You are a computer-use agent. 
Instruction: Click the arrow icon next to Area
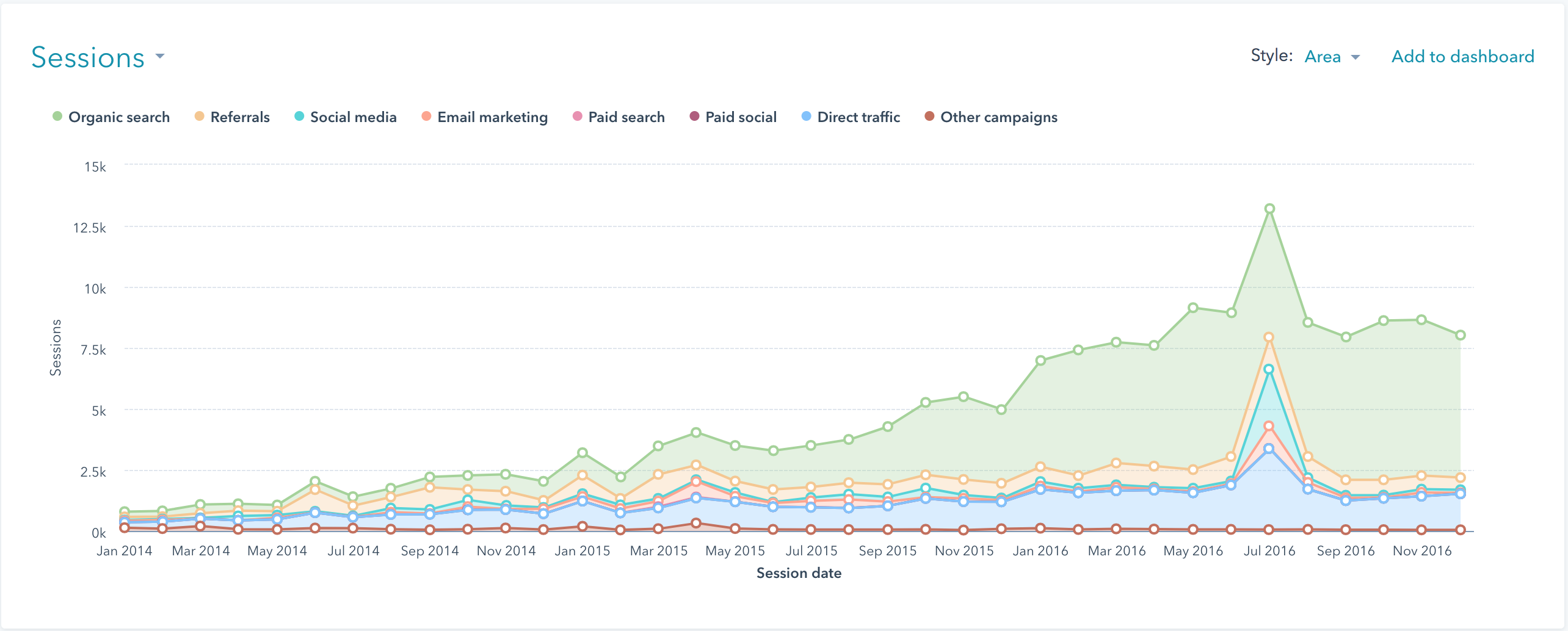[1356, 57]
